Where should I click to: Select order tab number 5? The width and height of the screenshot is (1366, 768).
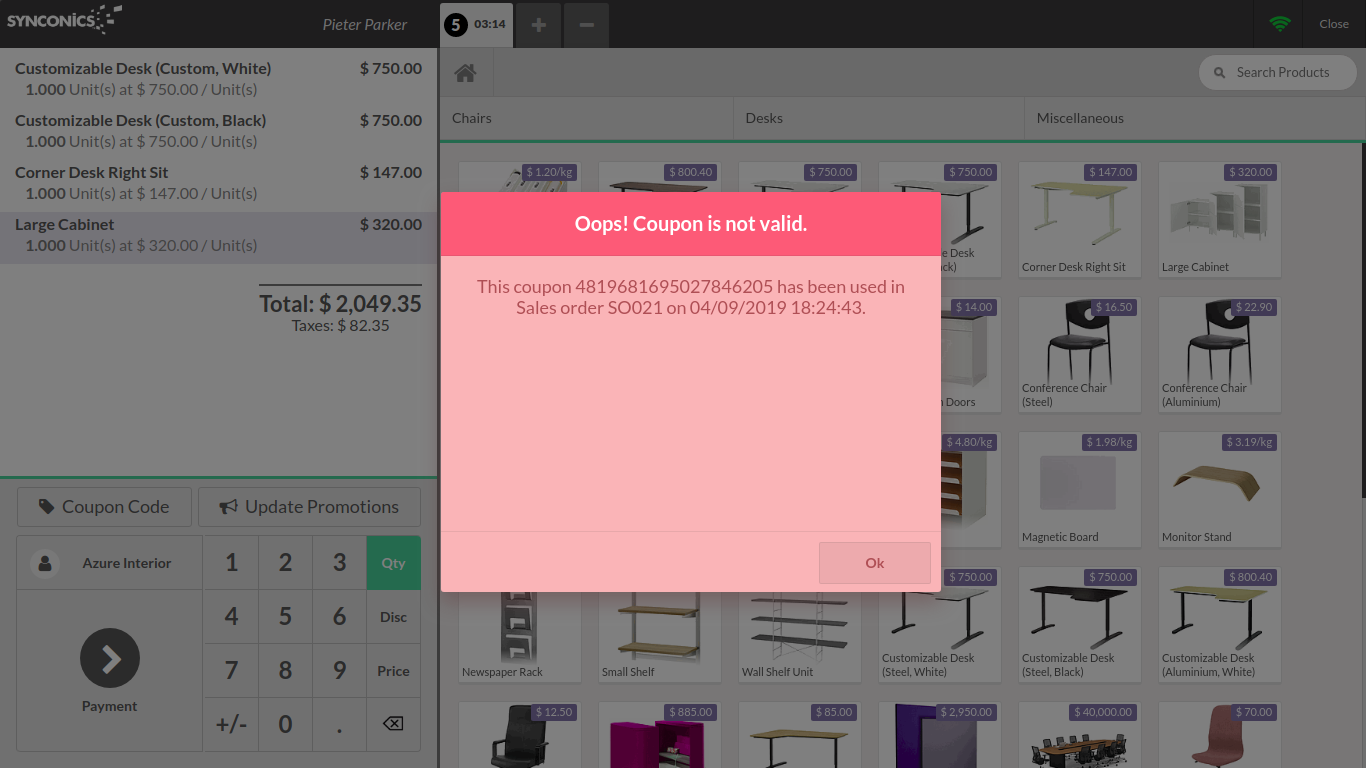tap(477, 24)
